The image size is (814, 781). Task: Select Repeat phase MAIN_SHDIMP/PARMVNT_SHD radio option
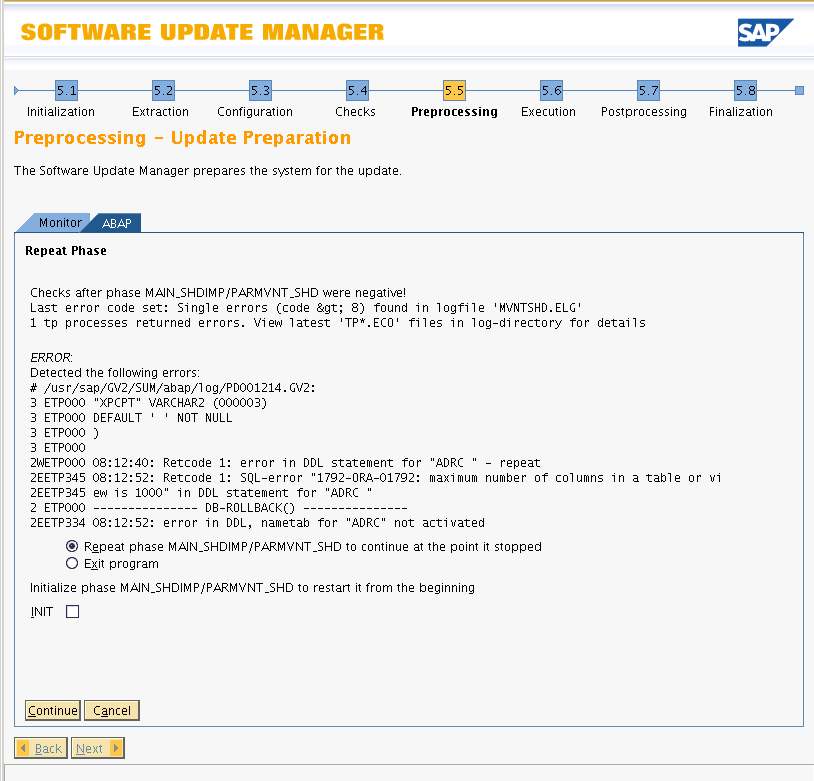[x=72, y=546]
